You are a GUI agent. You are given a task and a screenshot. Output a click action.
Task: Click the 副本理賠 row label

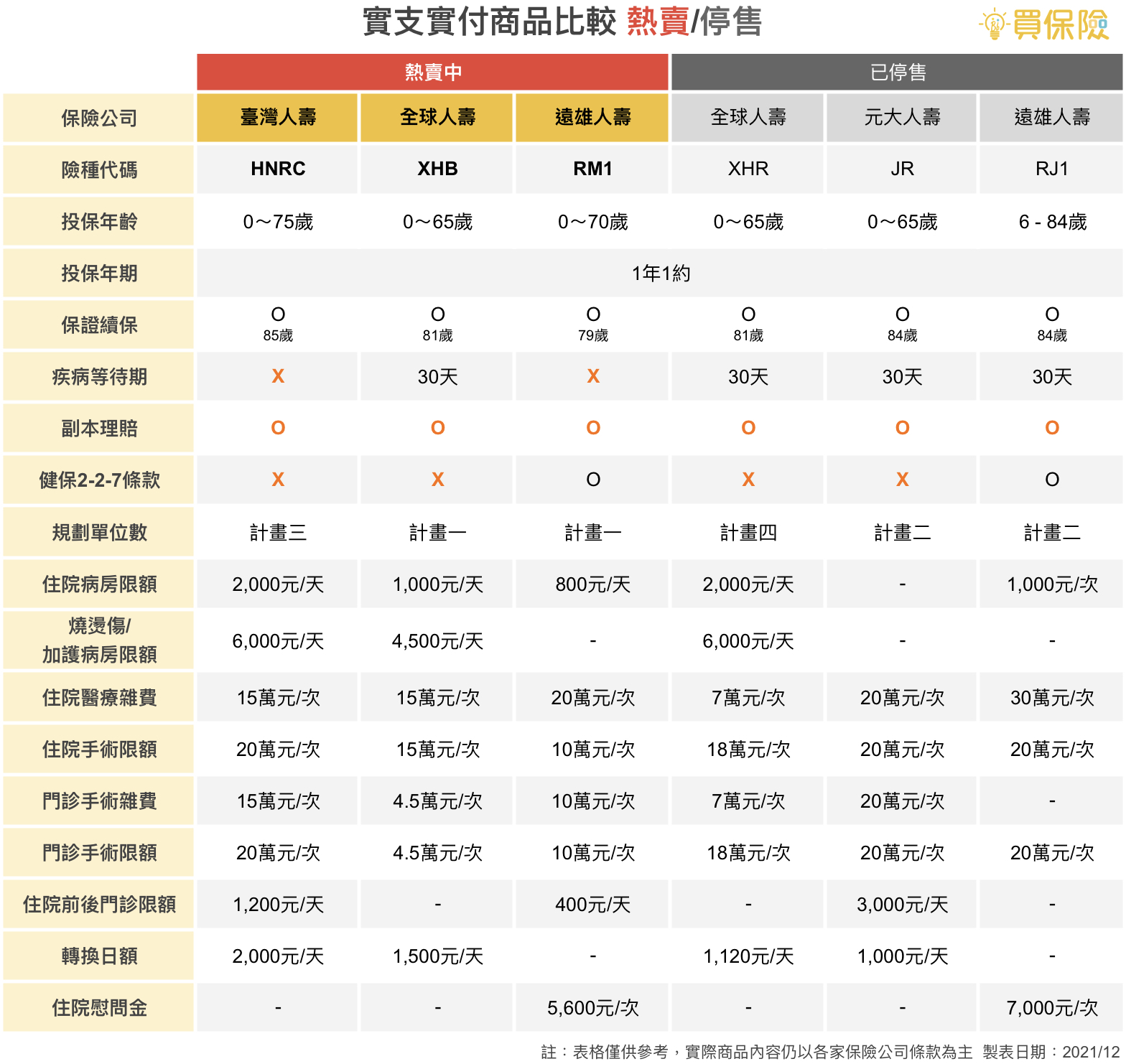click(x=98, y=428)
